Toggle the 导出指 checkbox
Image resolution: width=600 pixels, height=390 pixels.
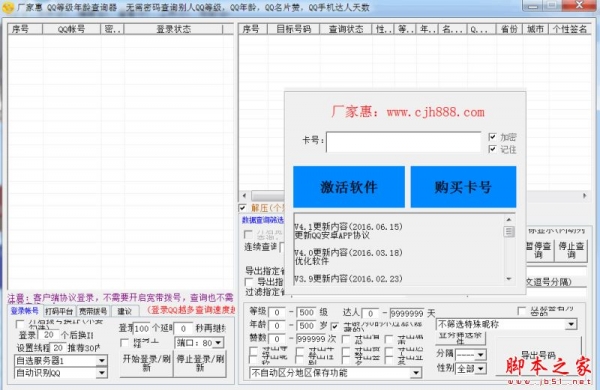249,282
